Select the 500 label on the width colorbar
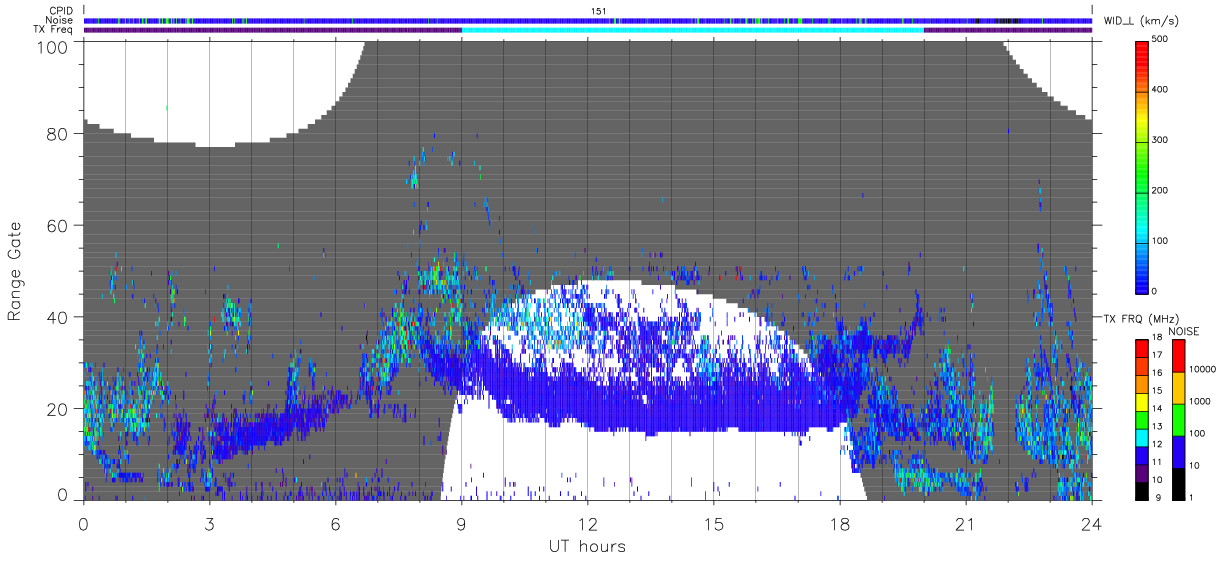Viewport: 1228px width, 567px height. [1161, 39]
